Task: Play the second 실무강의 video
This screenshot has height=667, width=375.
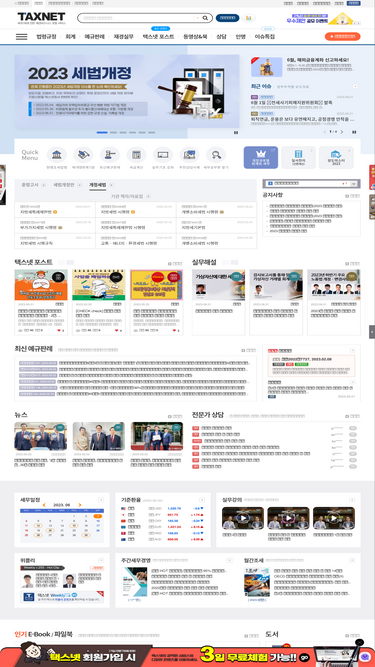Action: pyautogui.click(x=288, y=518)
